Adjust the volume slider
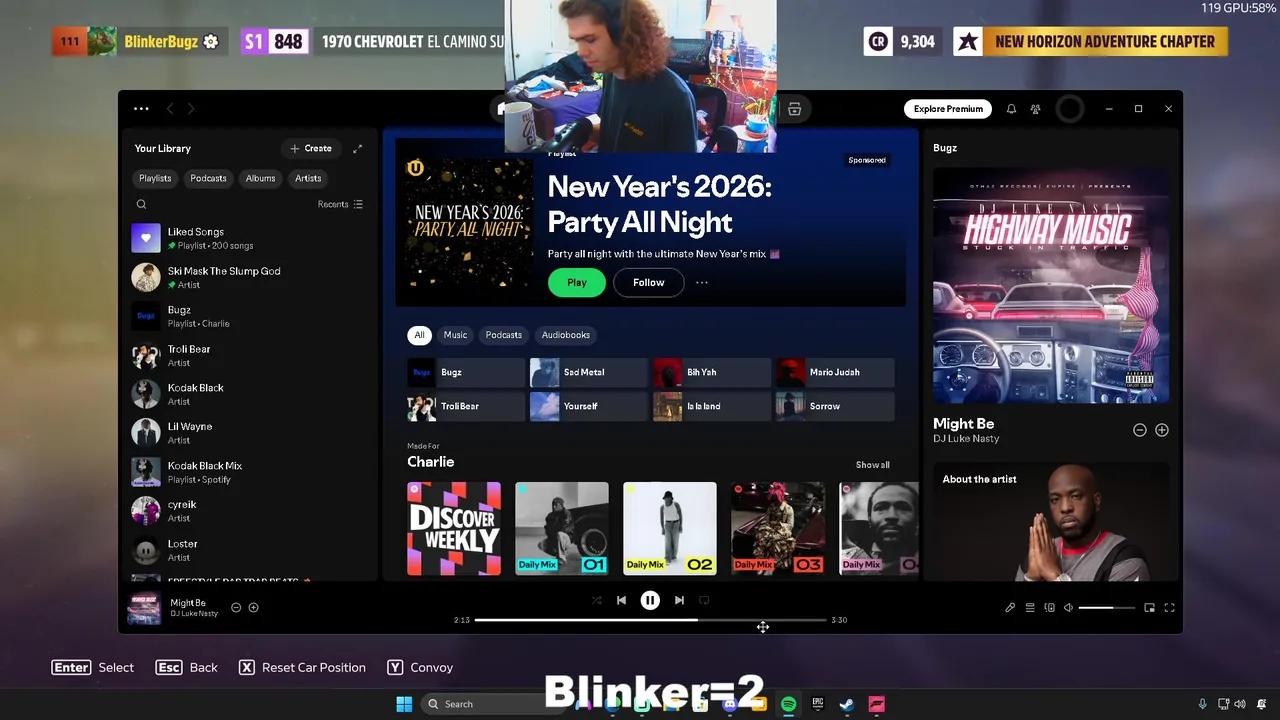The image size is (1280, 720). [1107, 607]
